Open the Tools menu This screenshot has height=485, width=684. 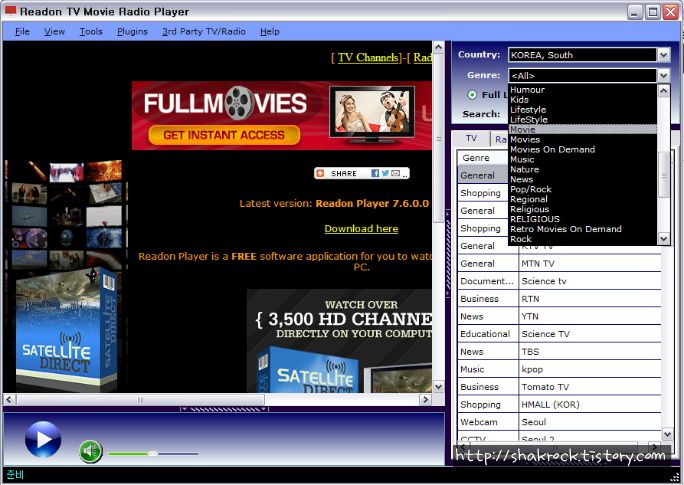91,31
